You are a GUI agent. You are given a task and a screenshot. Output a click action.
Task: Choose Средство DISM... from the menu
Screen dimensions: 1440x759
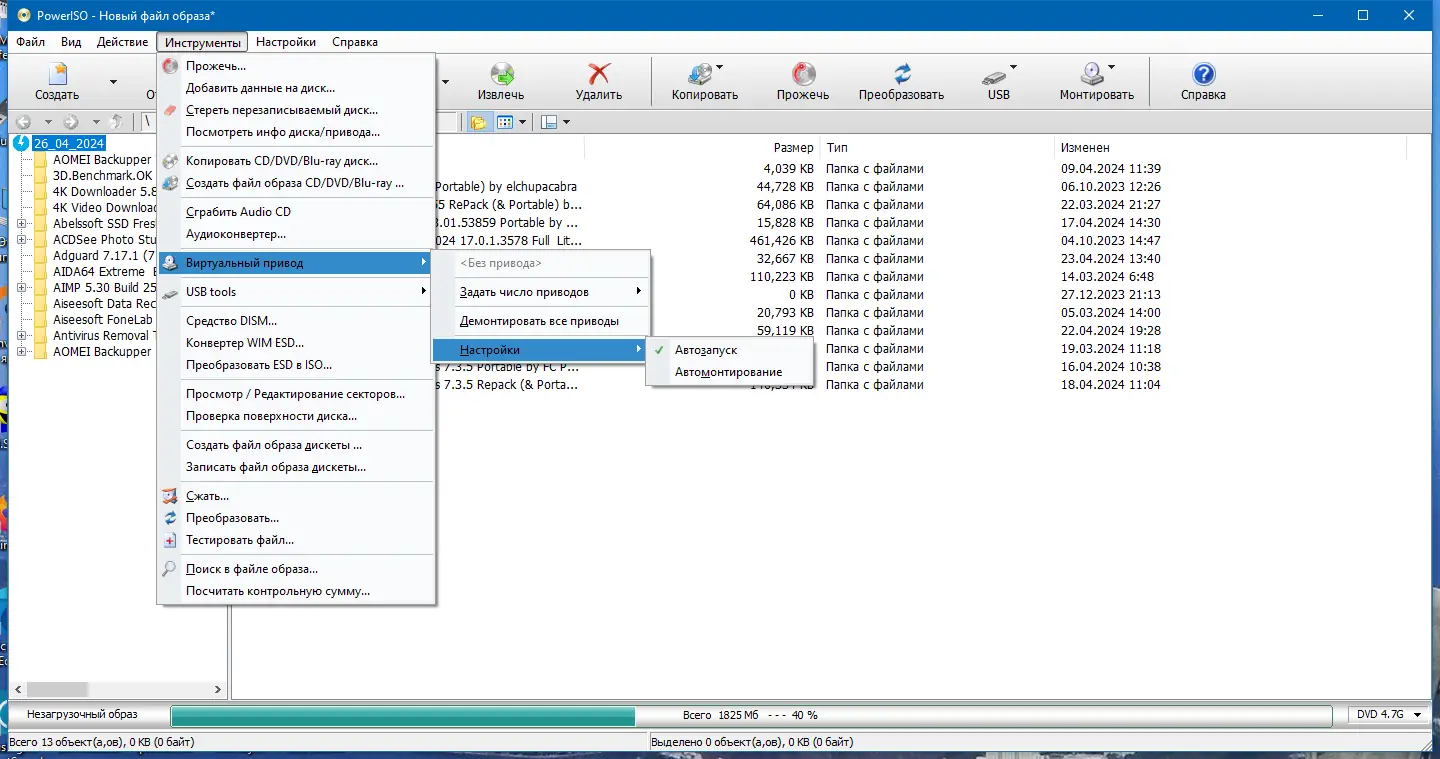click(296, 321)
